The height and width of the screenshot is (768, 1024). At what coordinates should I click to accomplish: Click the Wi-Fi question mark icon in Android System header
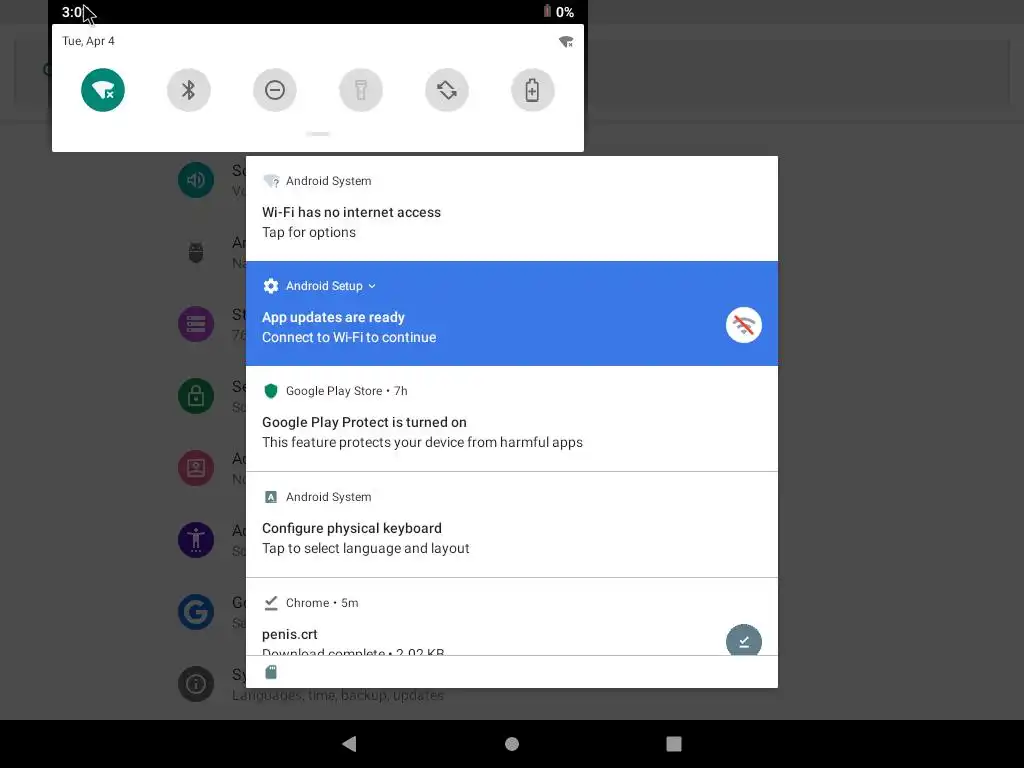click(x=272, y=181)
